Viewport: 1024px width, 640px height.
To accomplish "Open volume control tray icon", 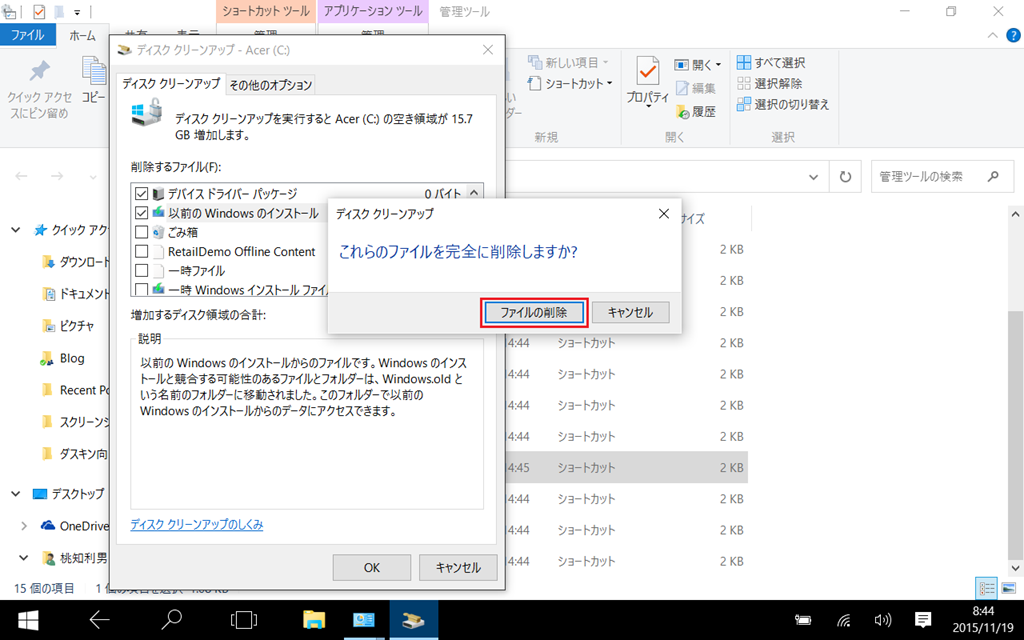I will [883, 620].
